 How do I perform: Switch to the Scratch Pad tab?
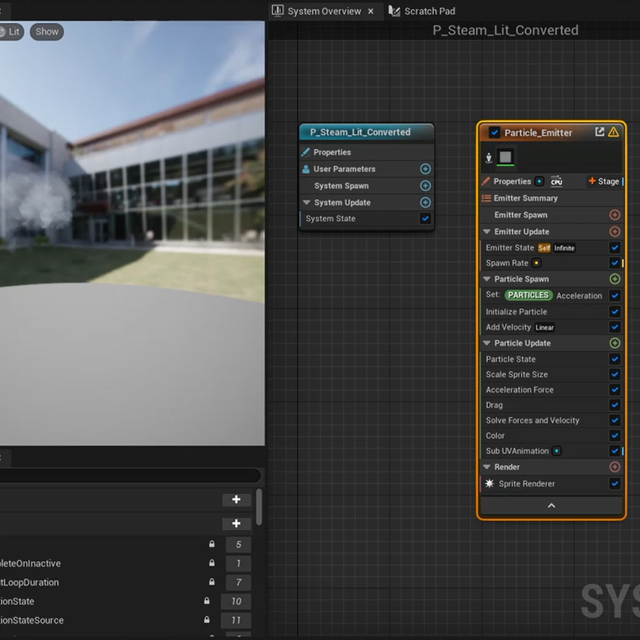pyautogui.click(x=429, y=11)
